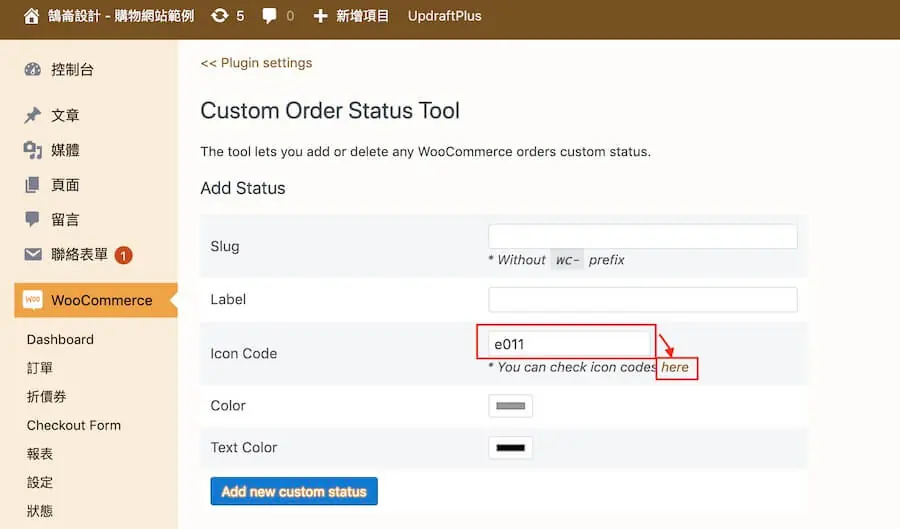Click the Icon Code field with e011
The image size is (900, 529).
coord(569,344)
